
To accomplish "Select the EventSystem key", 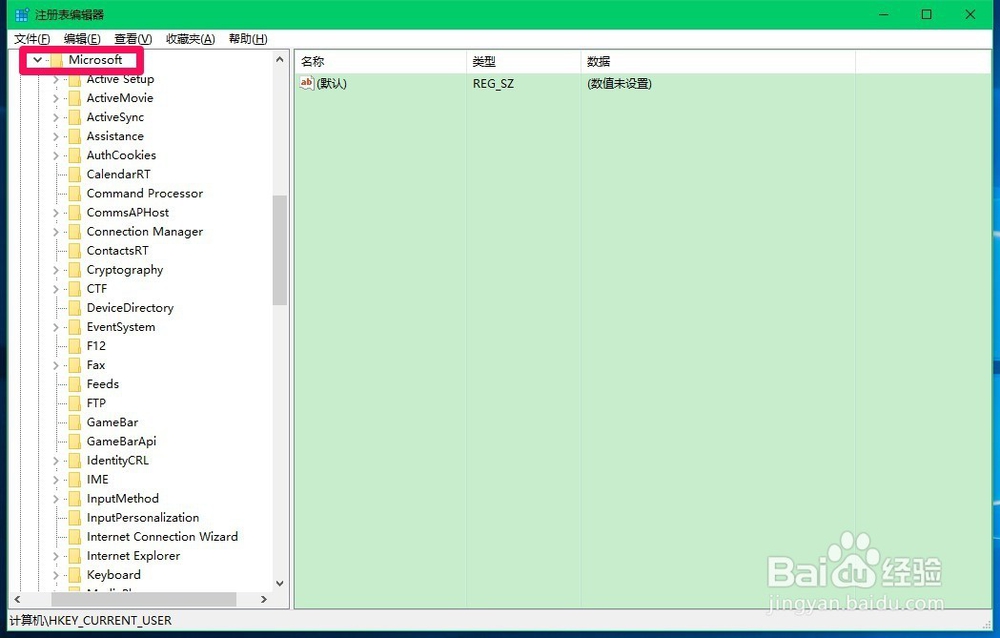I will 121,327.
